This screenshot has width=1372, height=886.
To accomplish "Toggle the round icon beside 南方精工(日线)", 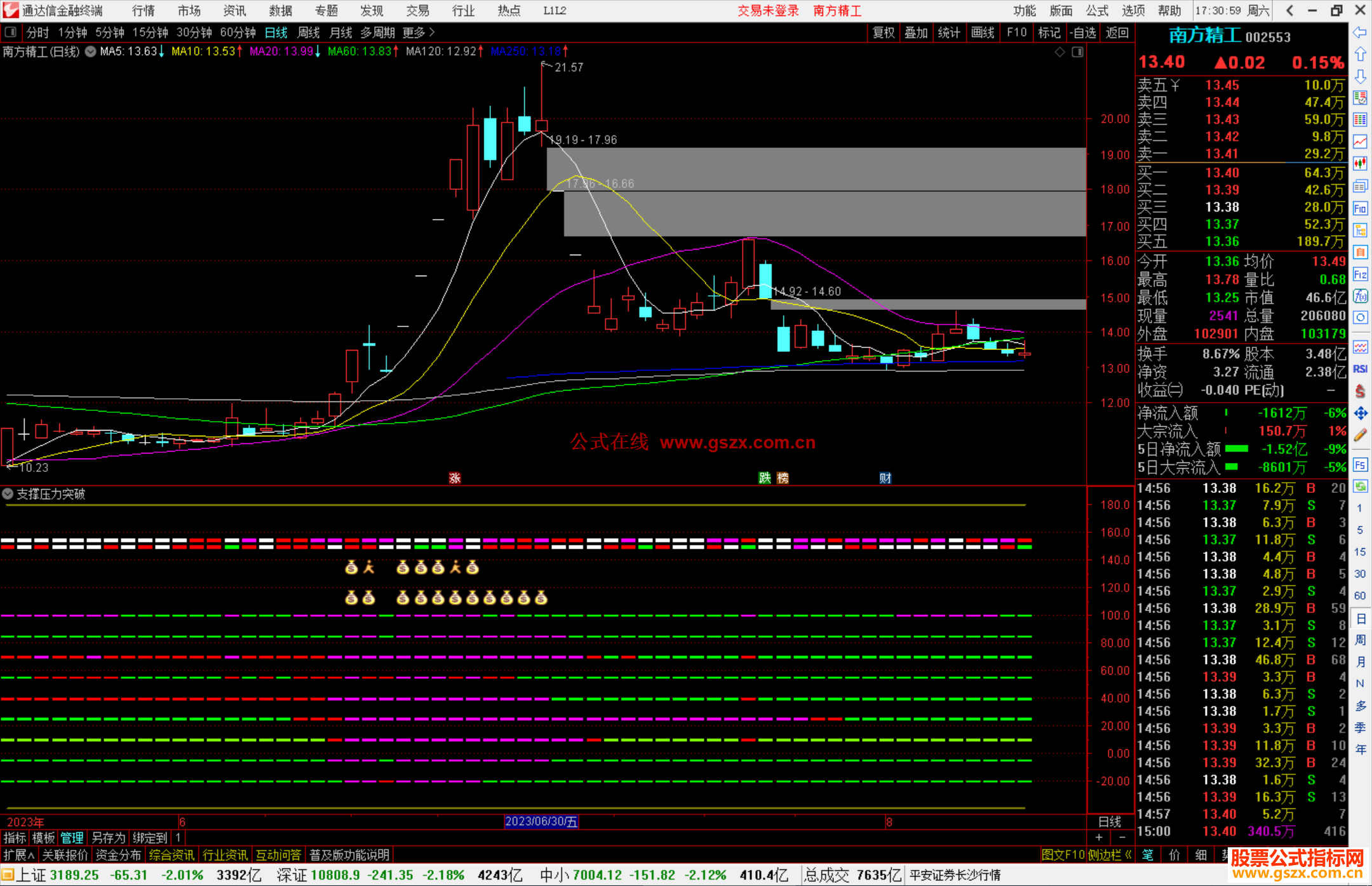I will 90,51.
